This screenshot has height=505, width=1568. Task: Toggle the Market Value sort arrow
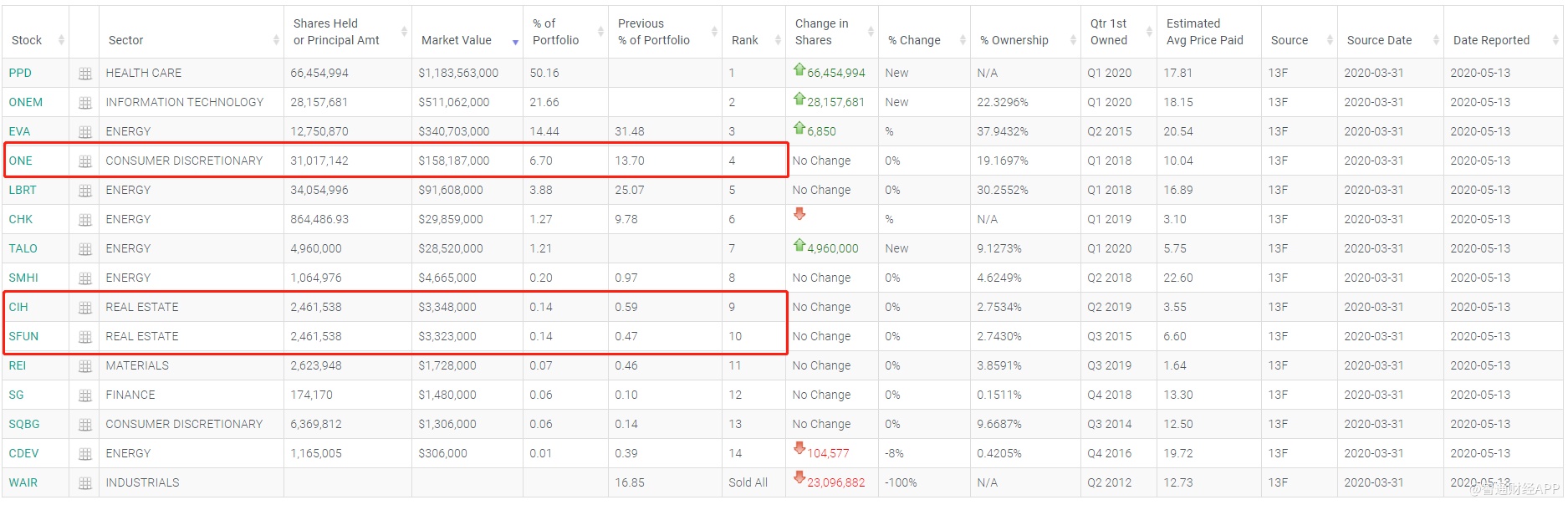pos(515,42)
